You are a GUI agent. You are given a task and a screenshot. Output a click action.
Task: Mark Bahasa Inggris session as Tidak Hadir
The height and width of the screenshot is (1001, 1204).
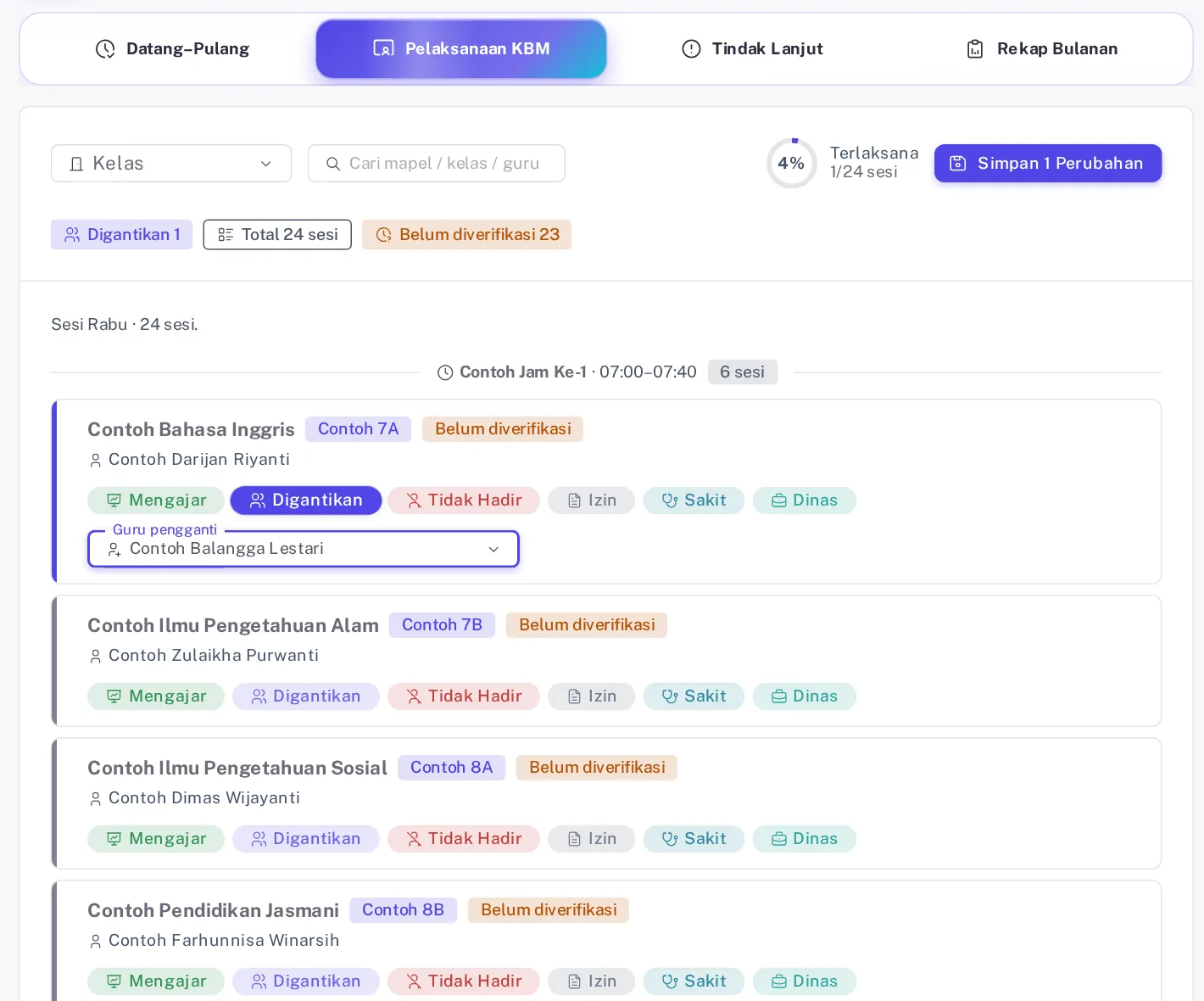click(464, 500)
